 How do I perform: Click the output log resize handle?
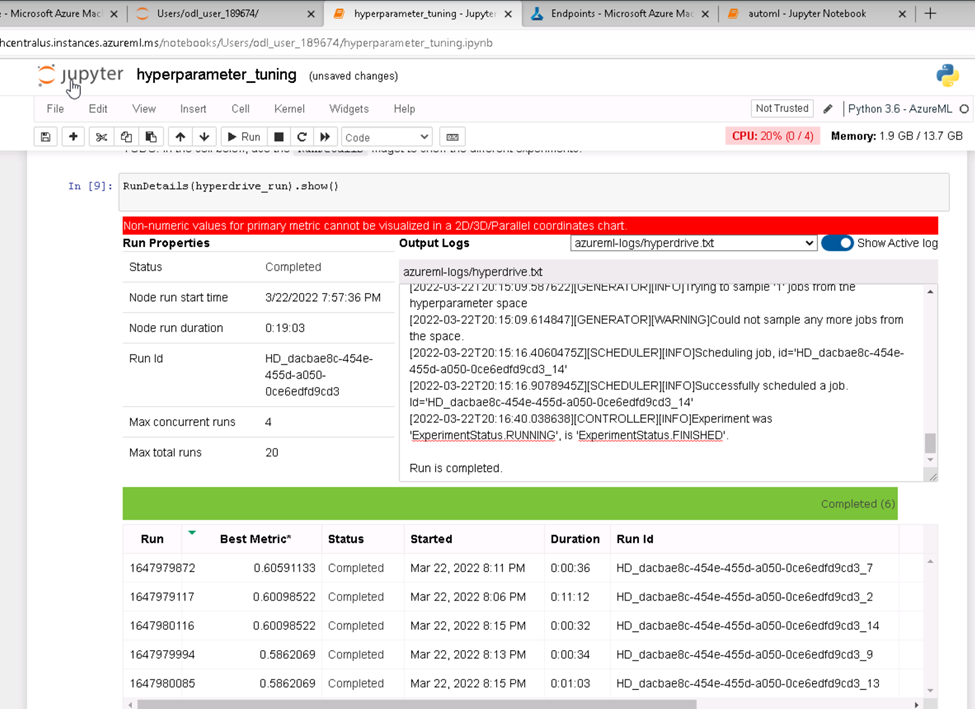tap(933, 476)
